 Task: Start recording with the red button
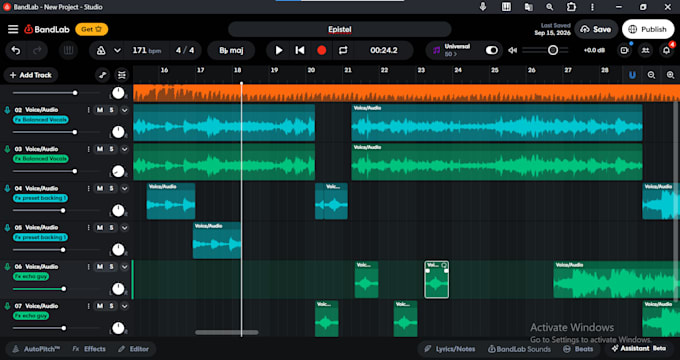tap(321, 51)
